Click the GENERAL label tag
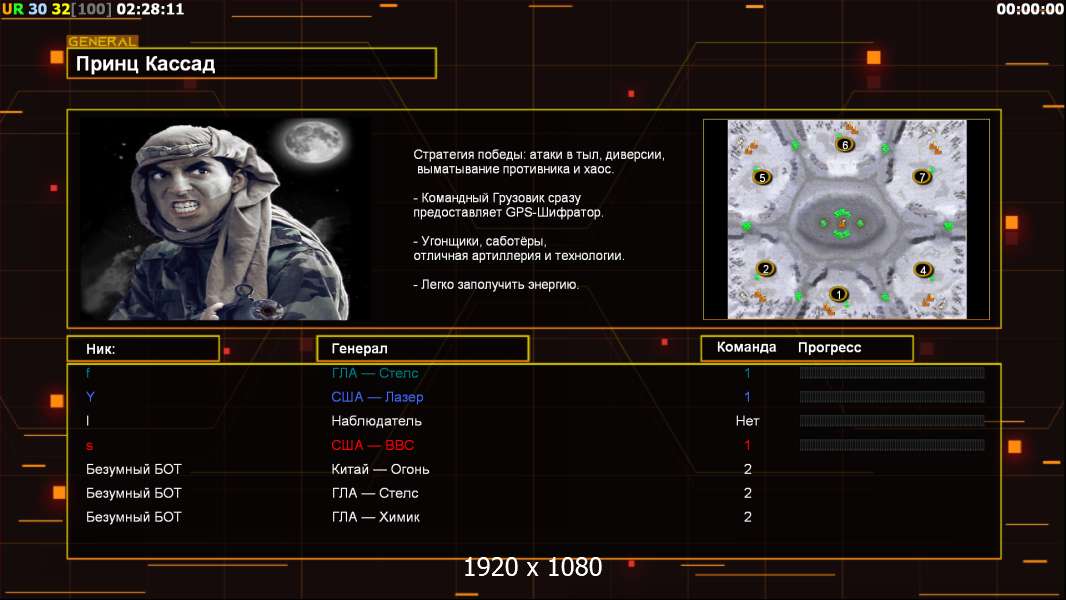 coord(103,41)
